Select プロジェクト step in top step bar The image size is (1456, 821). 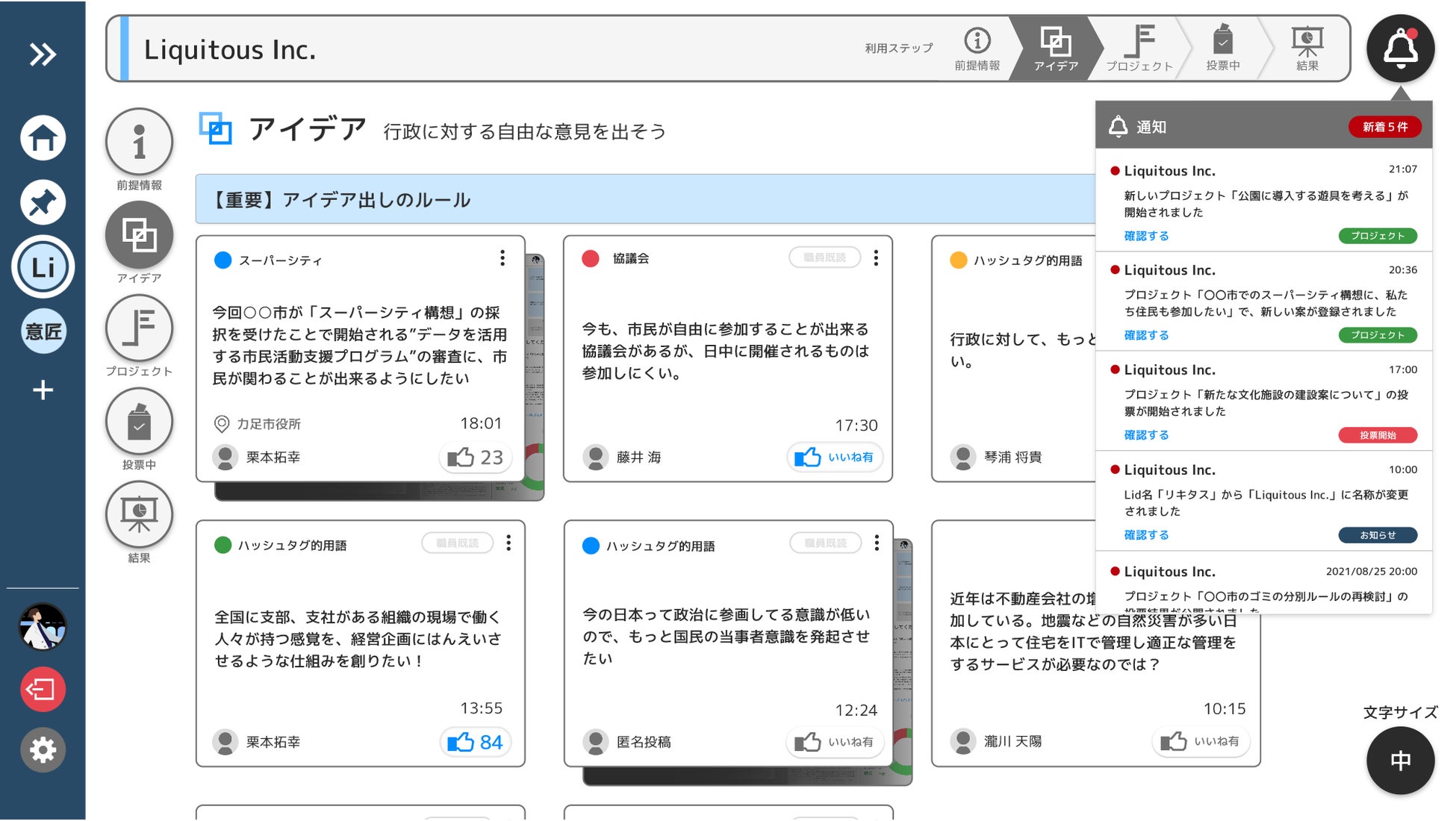pyautogui.click(x=1139, y=49)
